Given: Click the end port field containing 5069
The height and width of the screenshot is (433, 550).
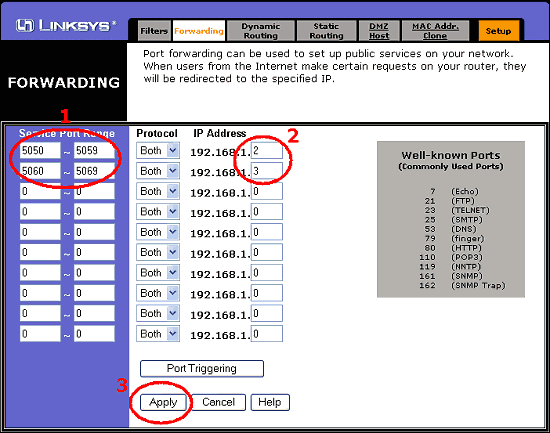Looking at the screenshot, I should tap(94, 171).
